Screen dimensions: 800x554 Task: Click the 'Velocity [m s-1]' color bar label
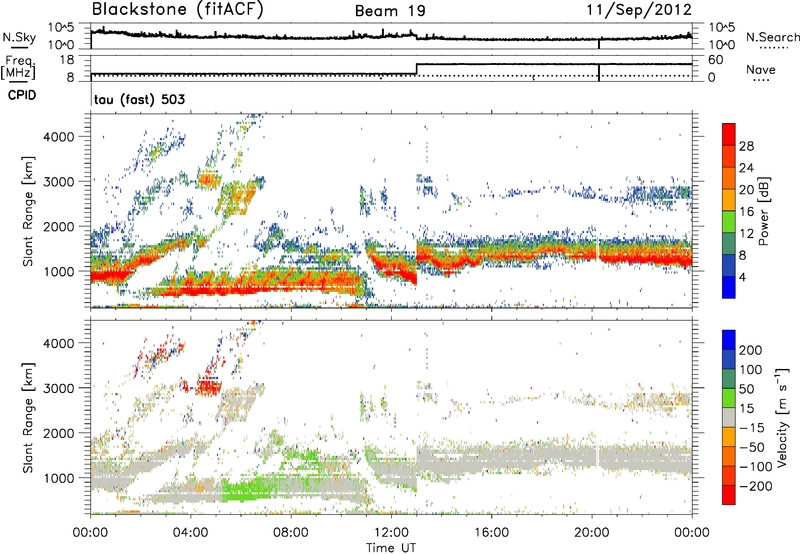click(783, 417)
